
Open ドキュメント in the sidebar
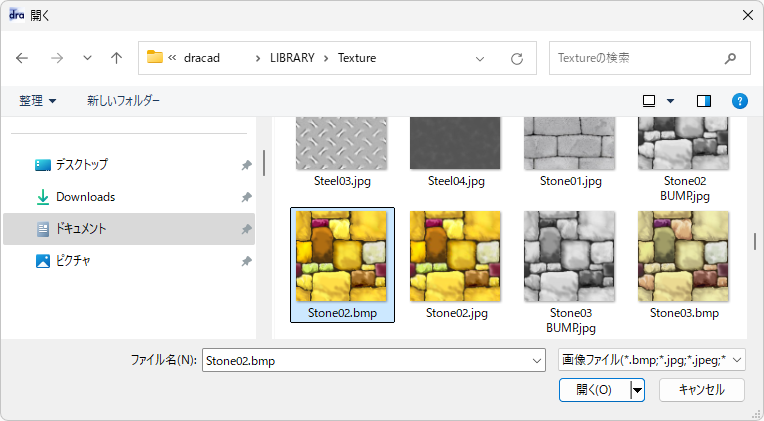[x=129, y=229]
